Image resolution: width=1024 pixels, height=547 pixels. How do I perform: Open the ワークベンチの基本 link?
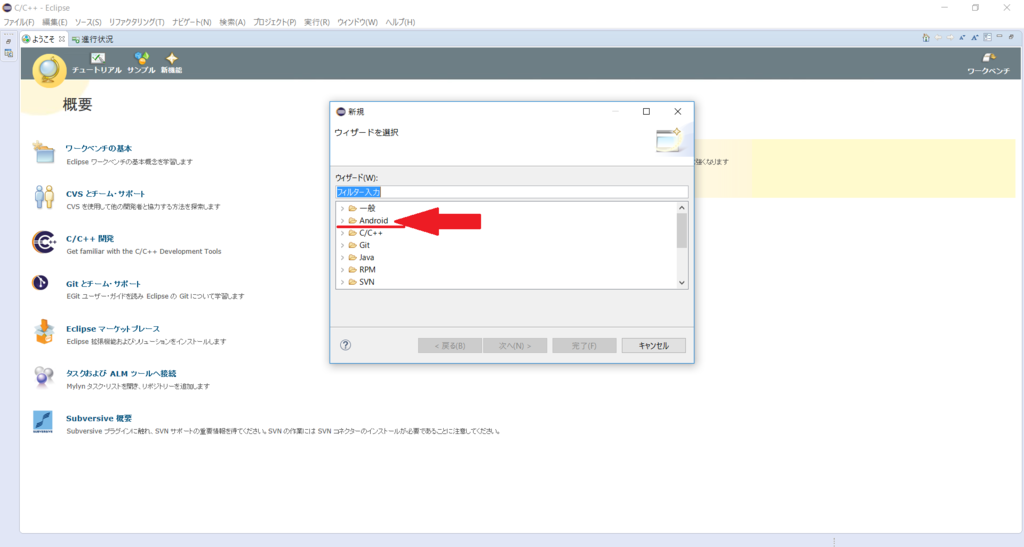98,148
